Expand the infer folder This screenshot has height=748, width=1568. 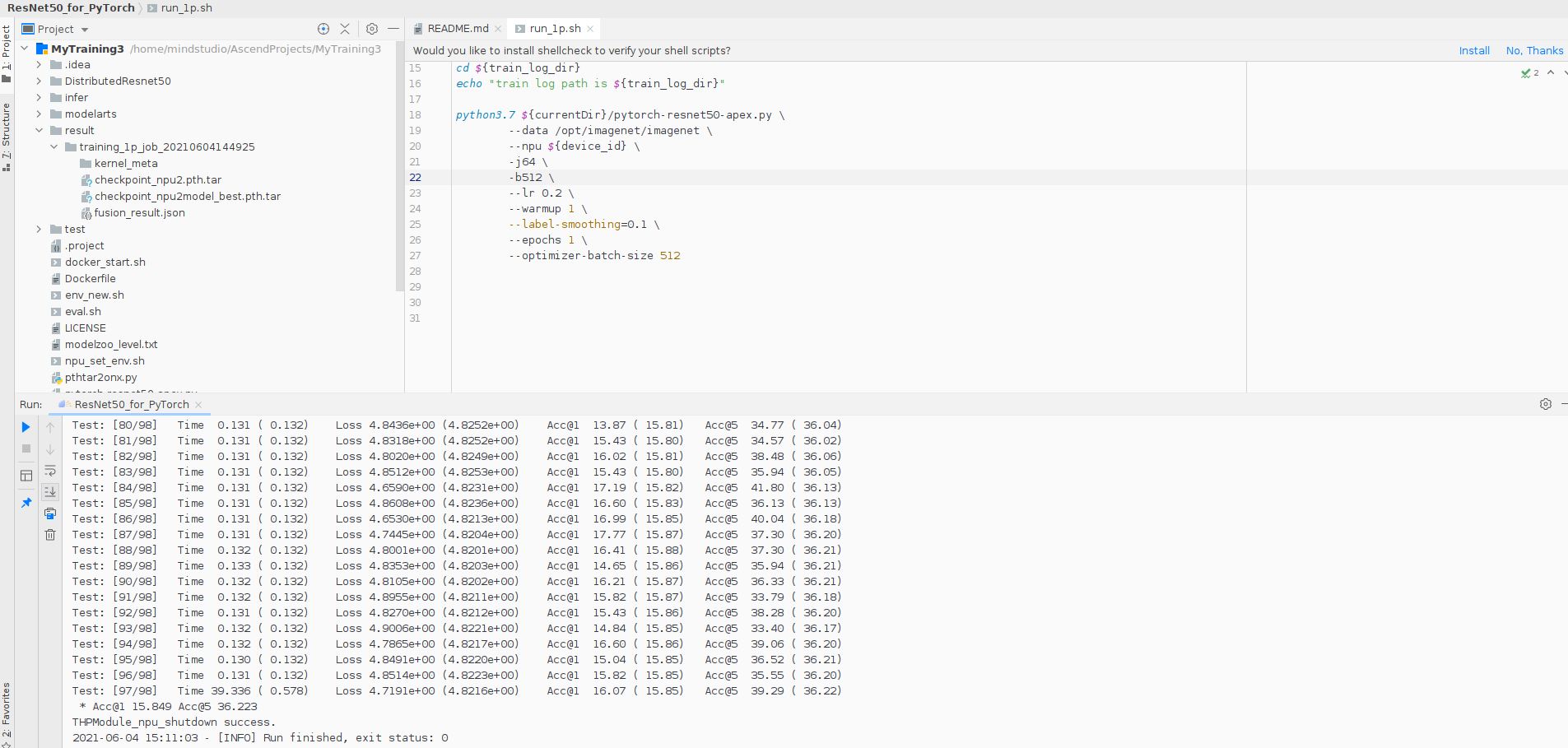[39, 98]
